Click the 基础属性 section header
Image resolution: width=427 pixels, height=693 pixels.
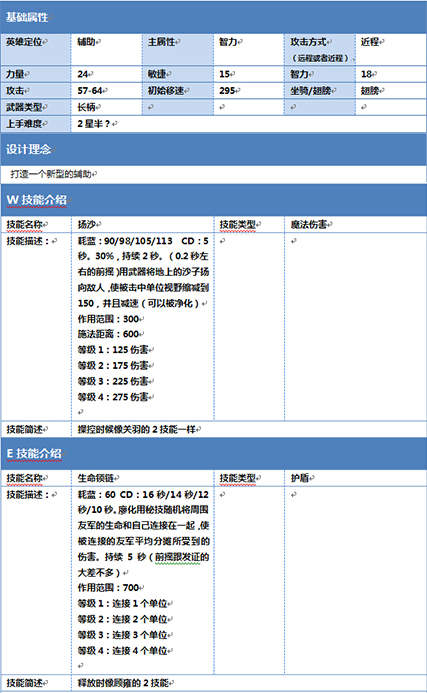pos(214,18)
